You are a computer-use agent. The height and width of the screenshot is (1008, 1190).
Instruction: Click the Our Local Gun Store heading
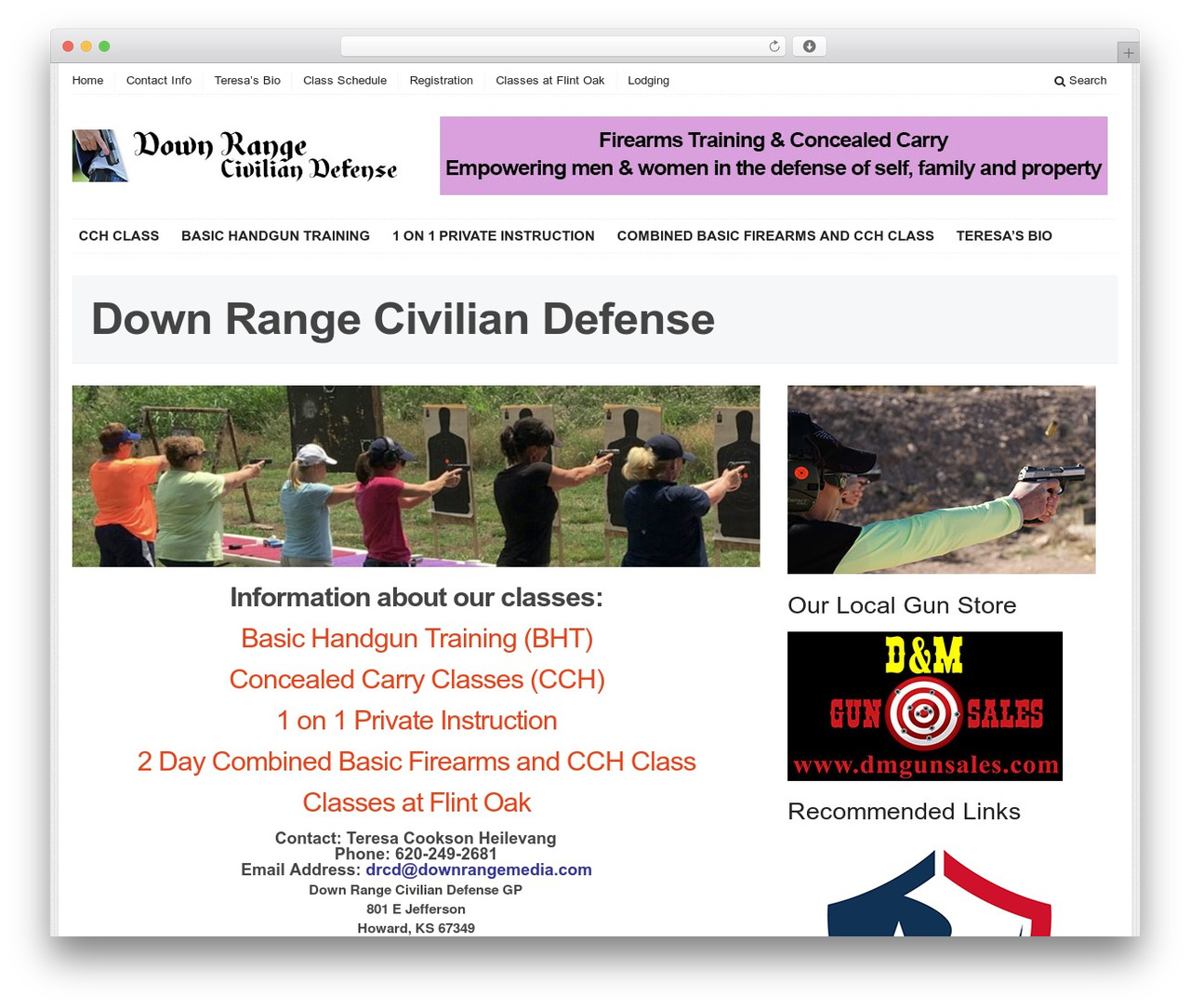click(x=902, y=605)
